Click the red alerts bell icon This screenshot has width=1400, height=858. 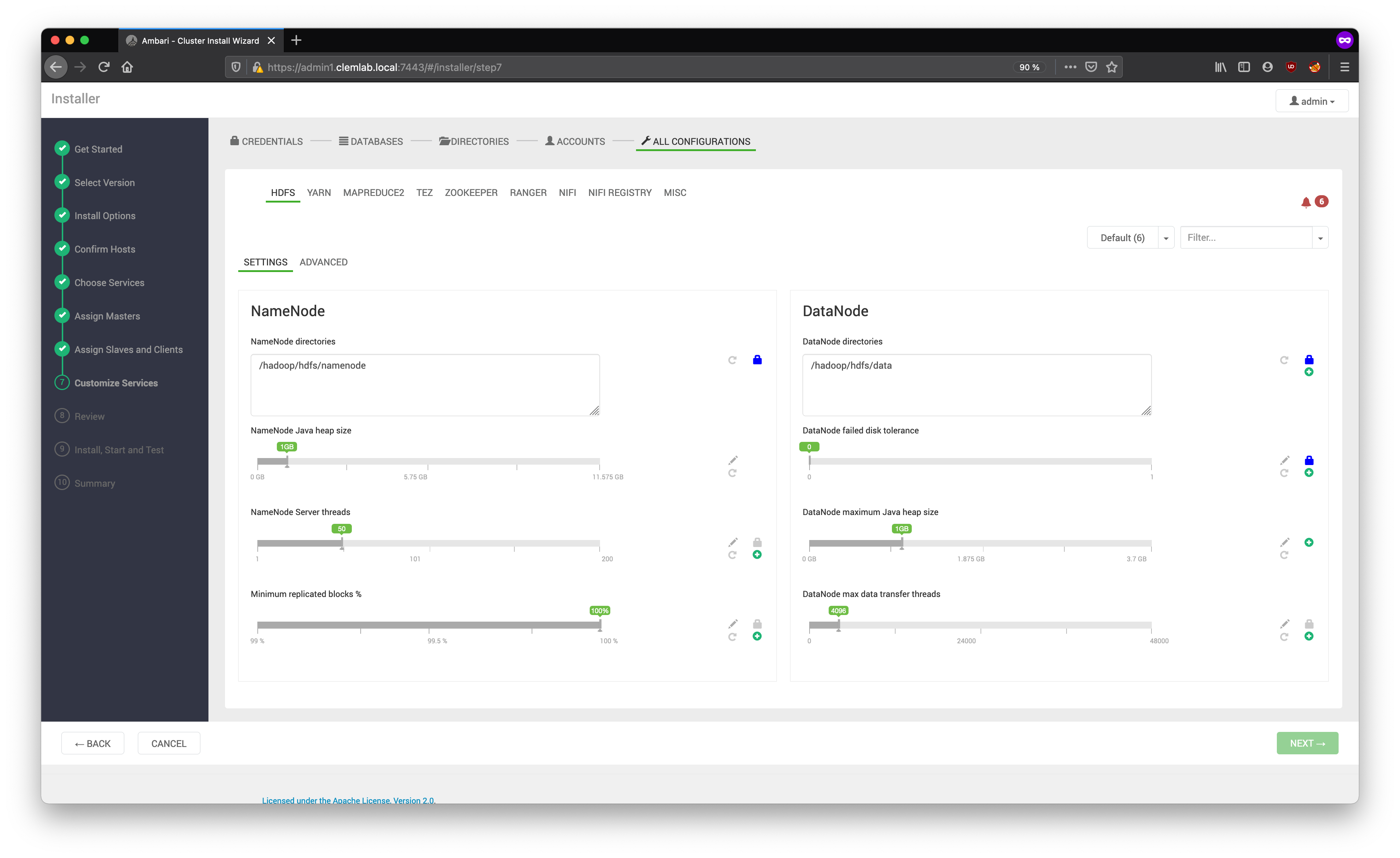(x=1306, y=202)
